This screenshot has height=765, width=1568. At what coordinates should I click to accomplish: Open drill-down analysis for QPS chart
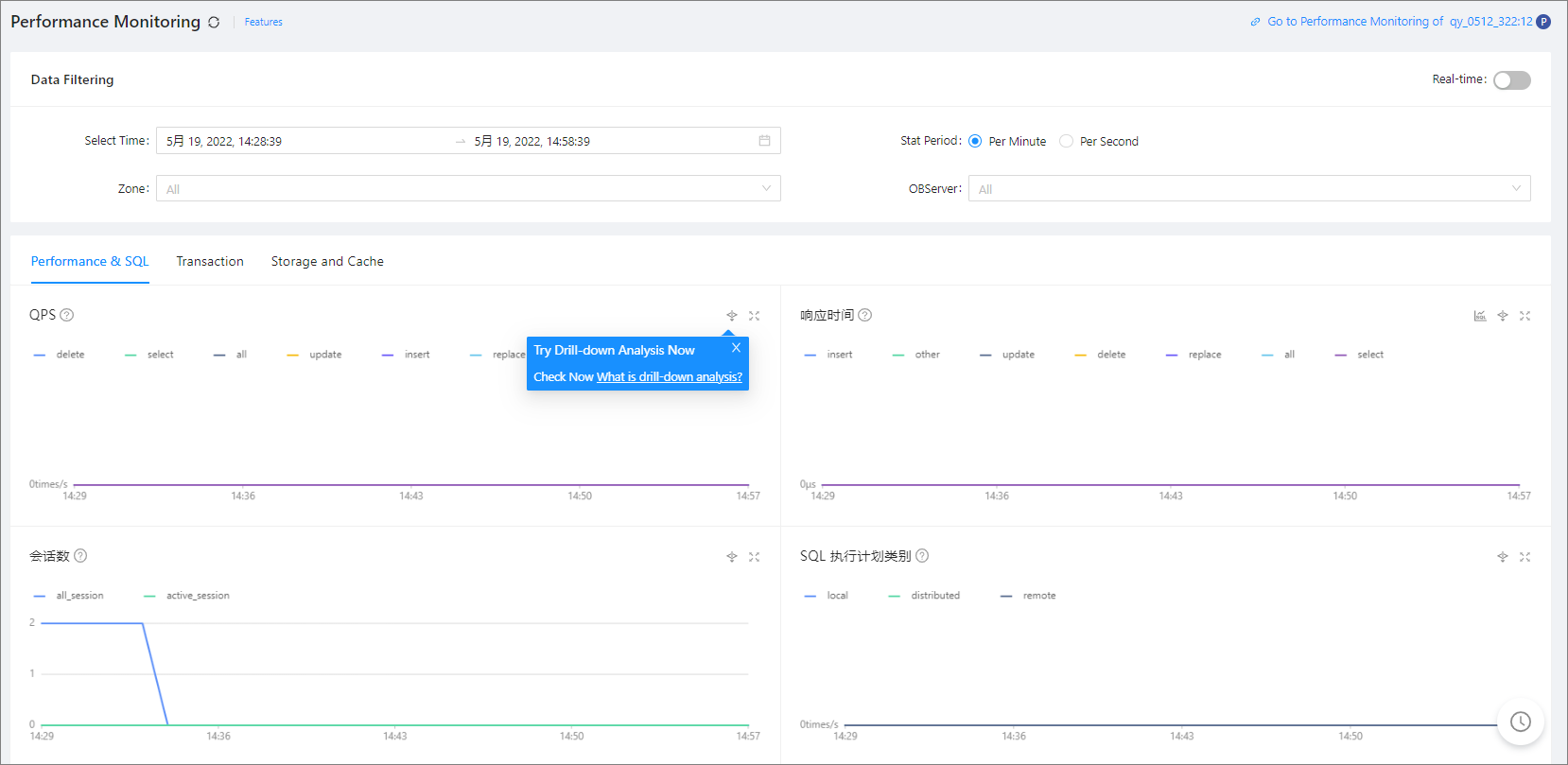[731, 316]
